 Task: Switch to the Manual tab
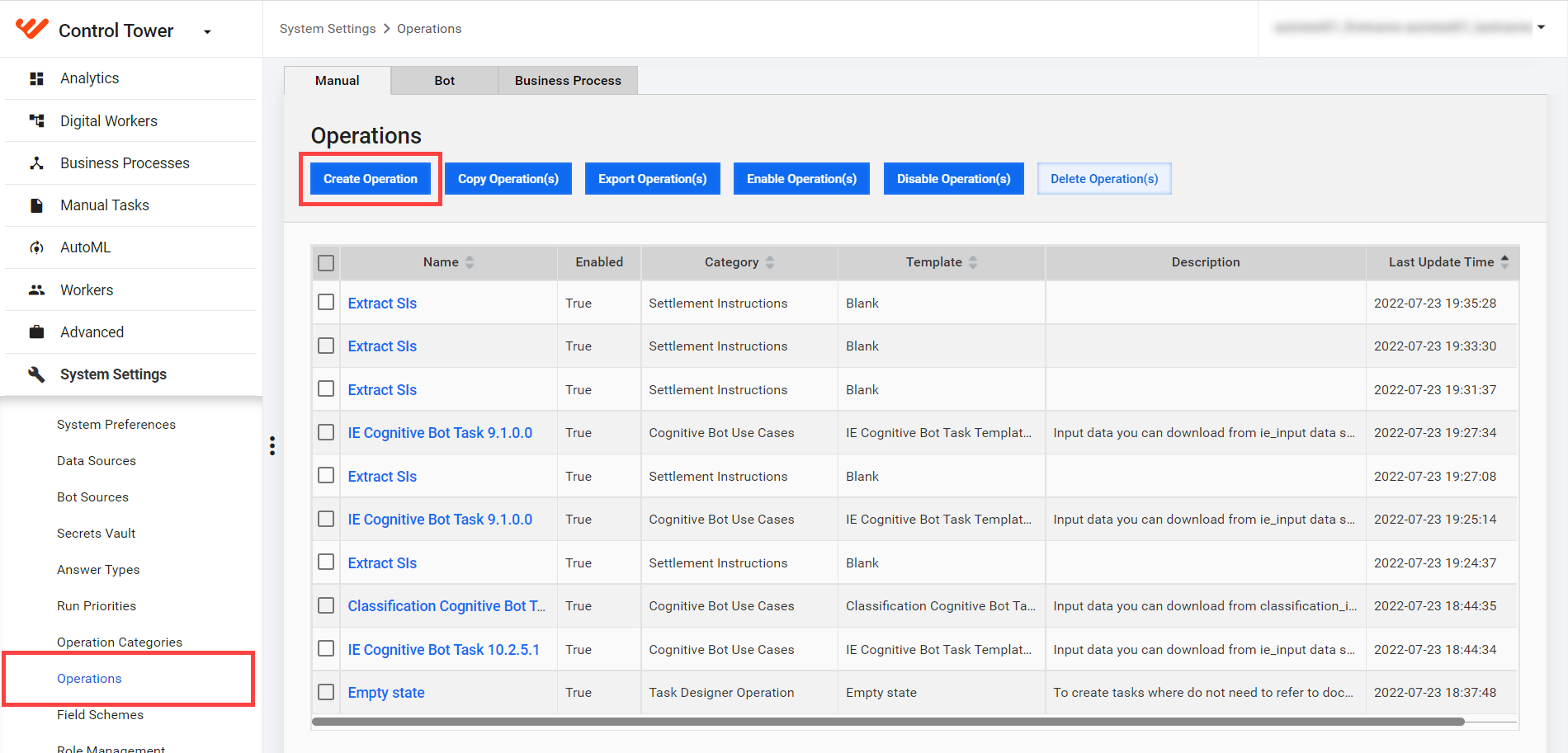click(338, 80)
